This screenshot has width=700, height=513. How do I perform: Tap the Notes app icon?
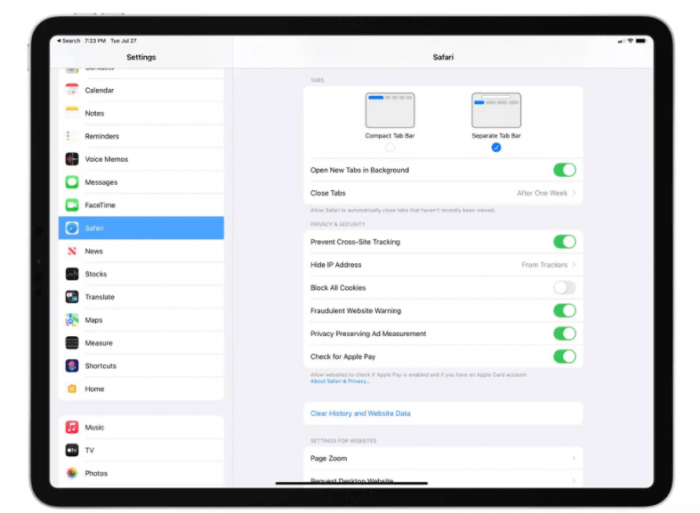72,113
